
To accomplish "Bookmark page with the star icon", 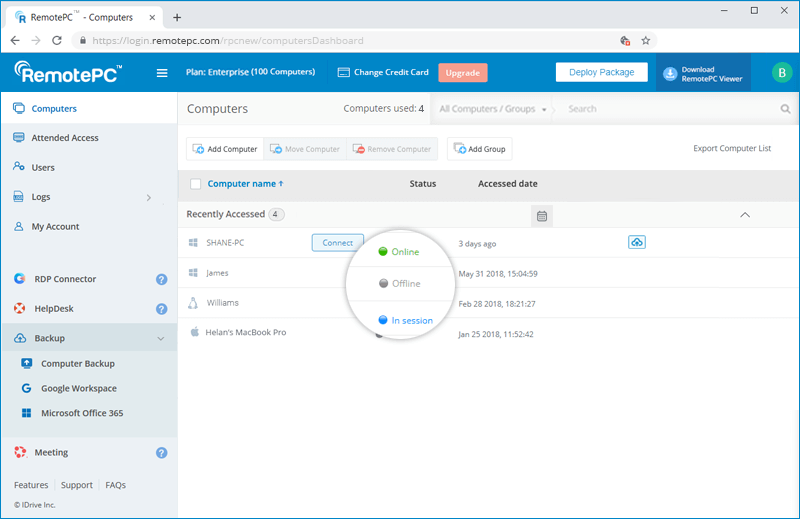I will [x=646, y=41].
